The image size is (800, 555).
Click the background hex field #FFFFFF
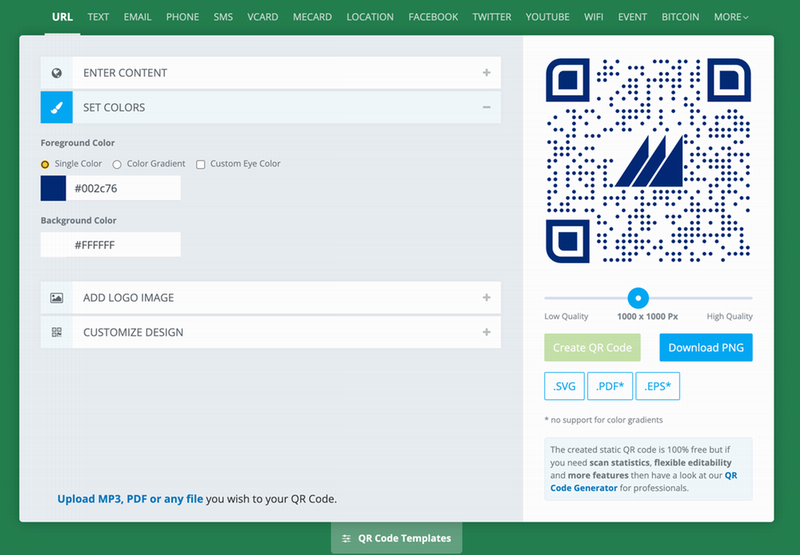[x=123, y=245]
